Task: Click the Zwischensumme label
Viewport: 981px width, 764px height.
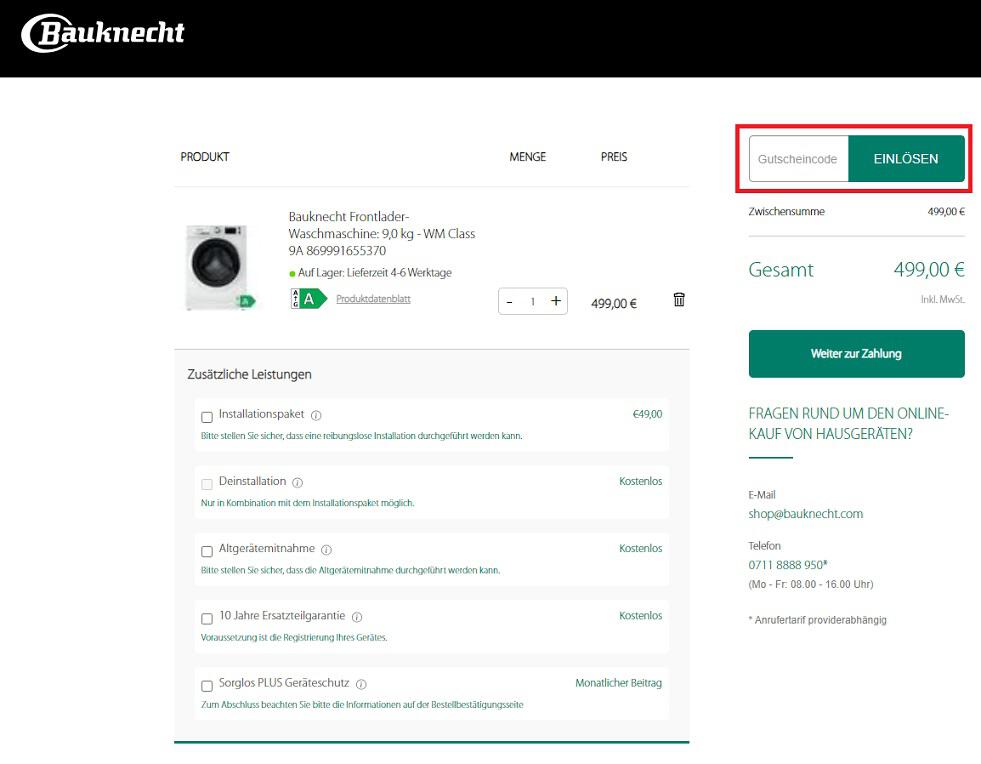Action: (x=786, y=211)
